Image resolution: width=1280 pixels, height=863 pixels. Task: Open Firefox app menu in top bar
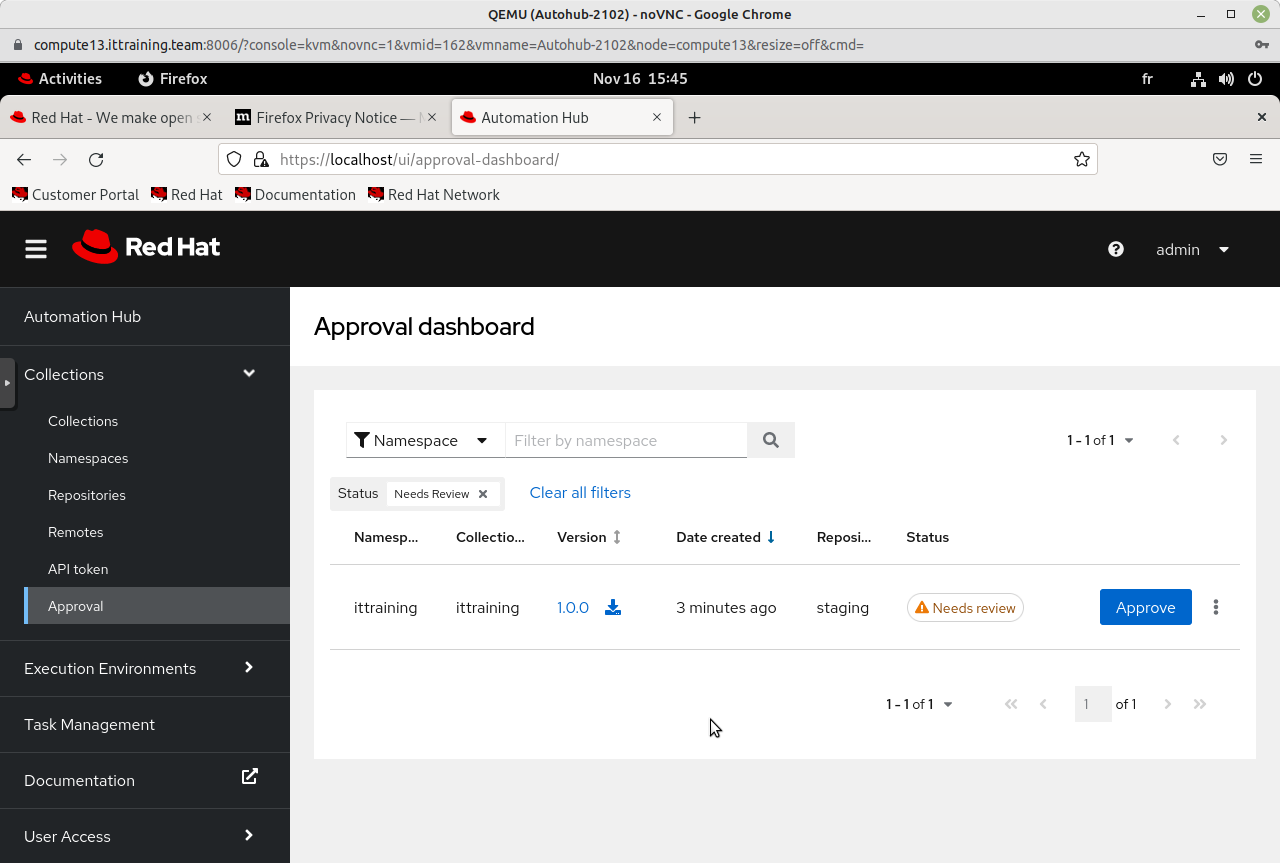pyautogui.click(x=173, y=79)
